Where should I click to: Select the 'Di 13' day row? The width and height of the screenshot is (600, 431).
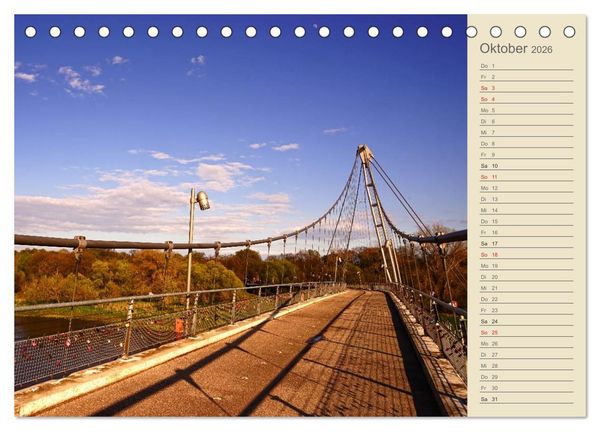(x=527, y=199)
